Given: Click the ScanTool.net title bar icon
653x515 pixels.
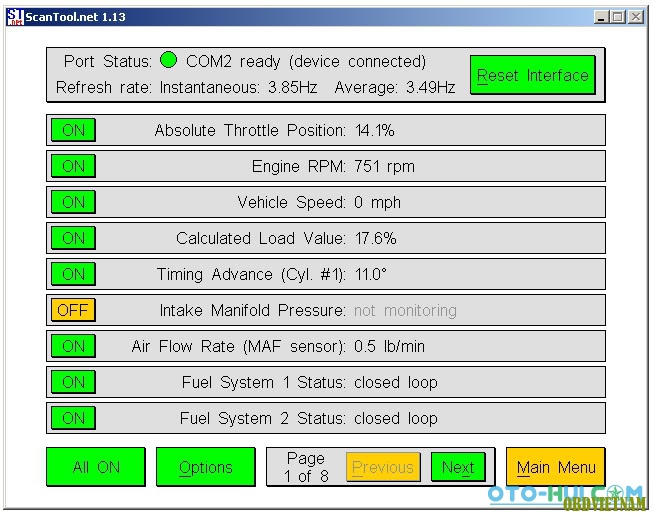Looking at the screenshot, I should coord(15,17).
